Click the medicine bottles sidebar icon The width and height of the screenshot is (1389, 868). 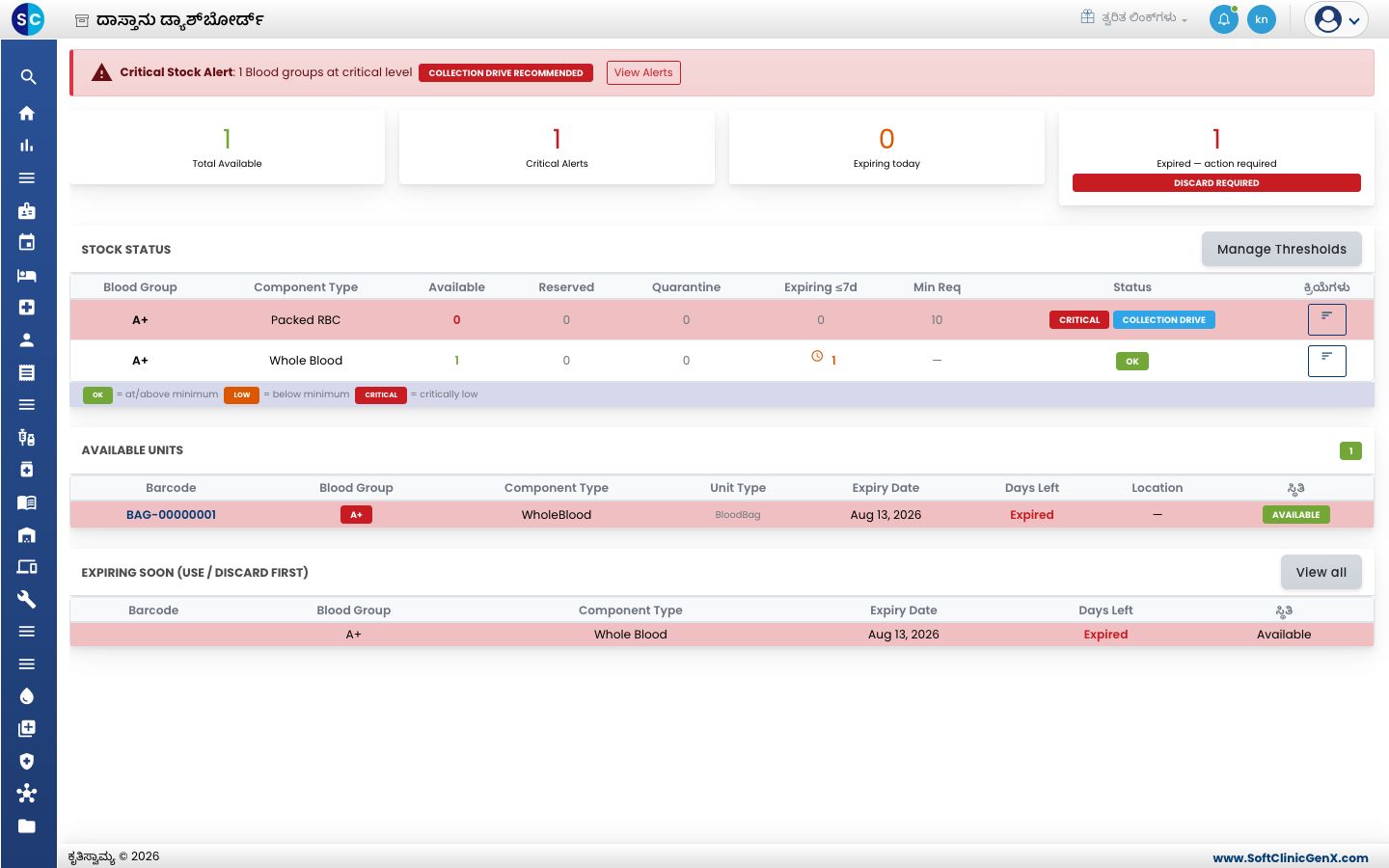click(x=27, y=437)
